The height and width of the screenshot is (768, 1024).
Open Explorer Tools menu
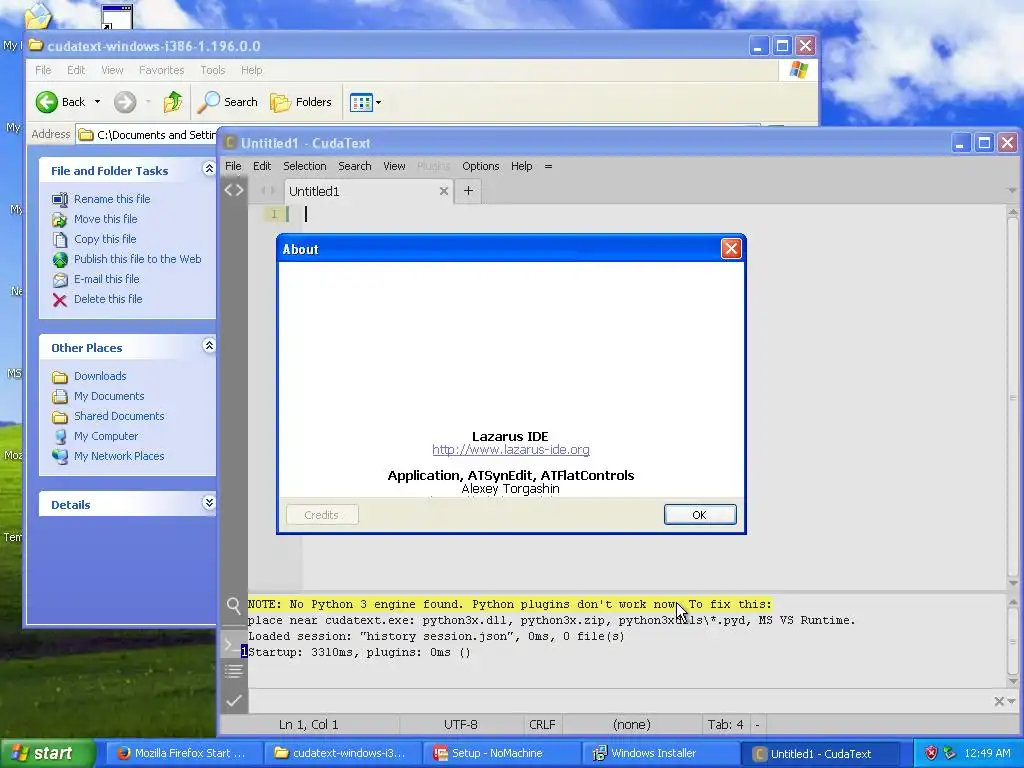tap(212, 70)
